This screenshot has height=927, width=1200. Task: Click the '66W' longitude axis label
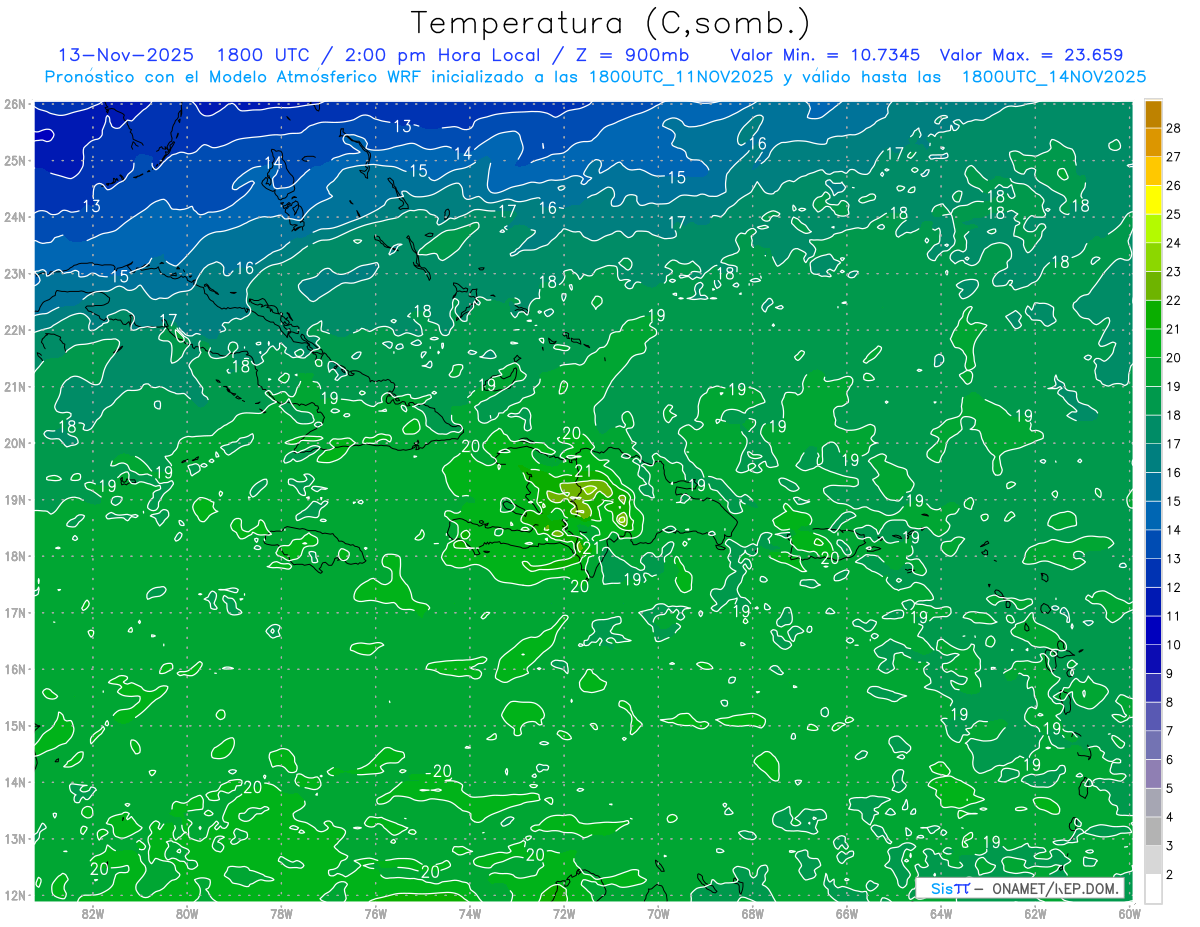[846, 913]
